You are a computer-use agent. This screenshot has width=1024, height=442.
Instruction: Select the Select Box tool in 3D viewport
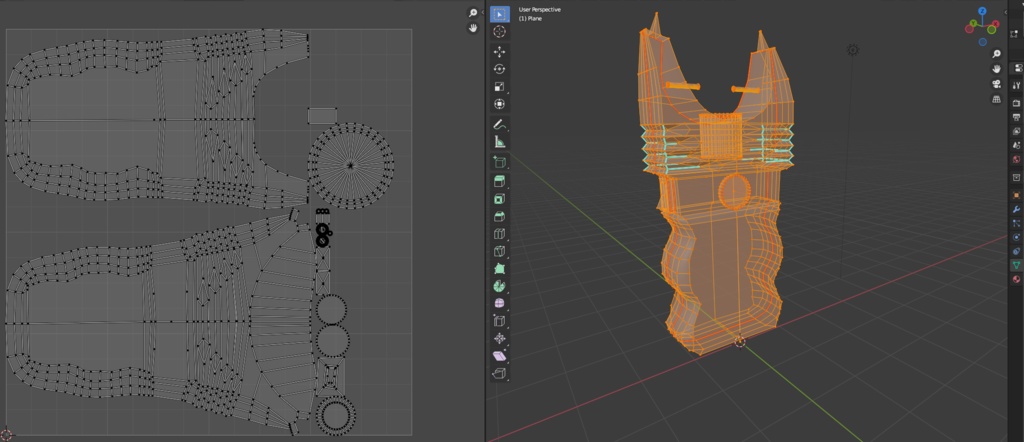[500, 15]
